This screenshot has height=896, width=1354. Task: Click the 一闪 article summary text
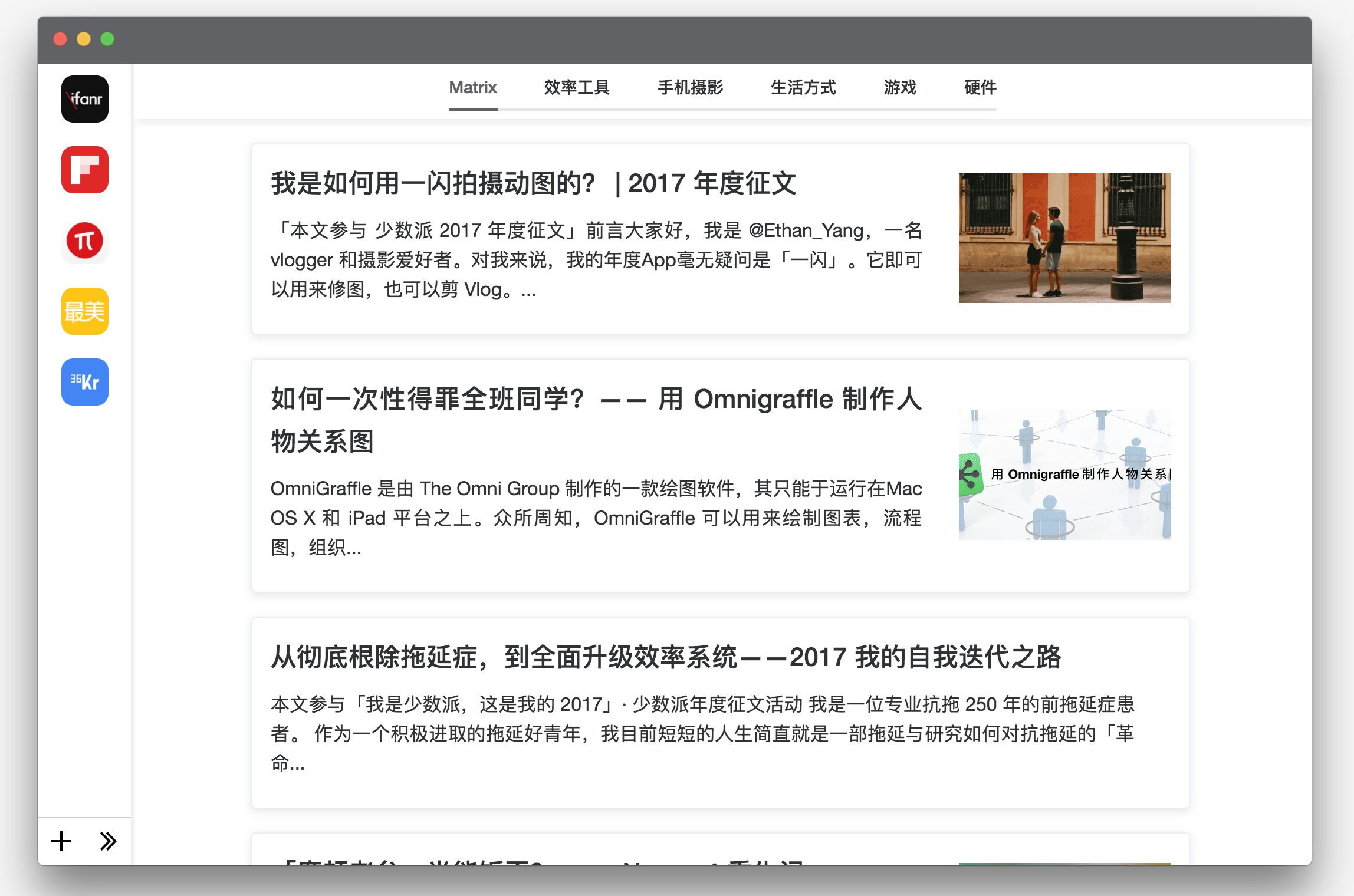click(596, 260)
